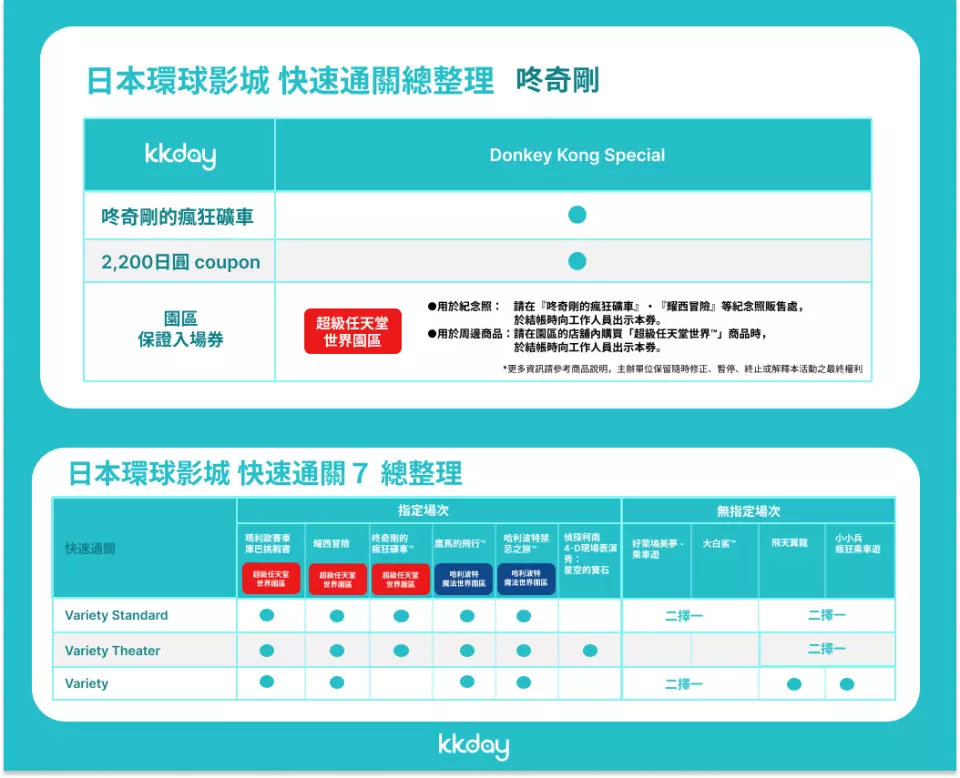Viewport: 960px width, 778px height.
Task: Click the red 超級任天堂世界園區 badge in the top table
Action: coord(353,332)
